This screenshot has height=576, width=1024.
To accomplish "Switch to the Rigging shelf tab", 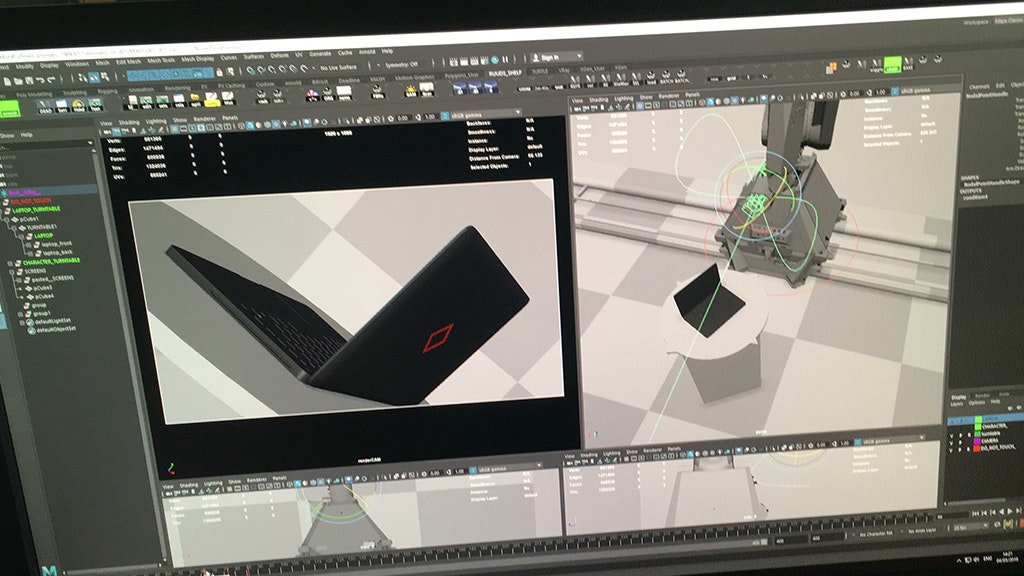I will (x=107, y=90).
